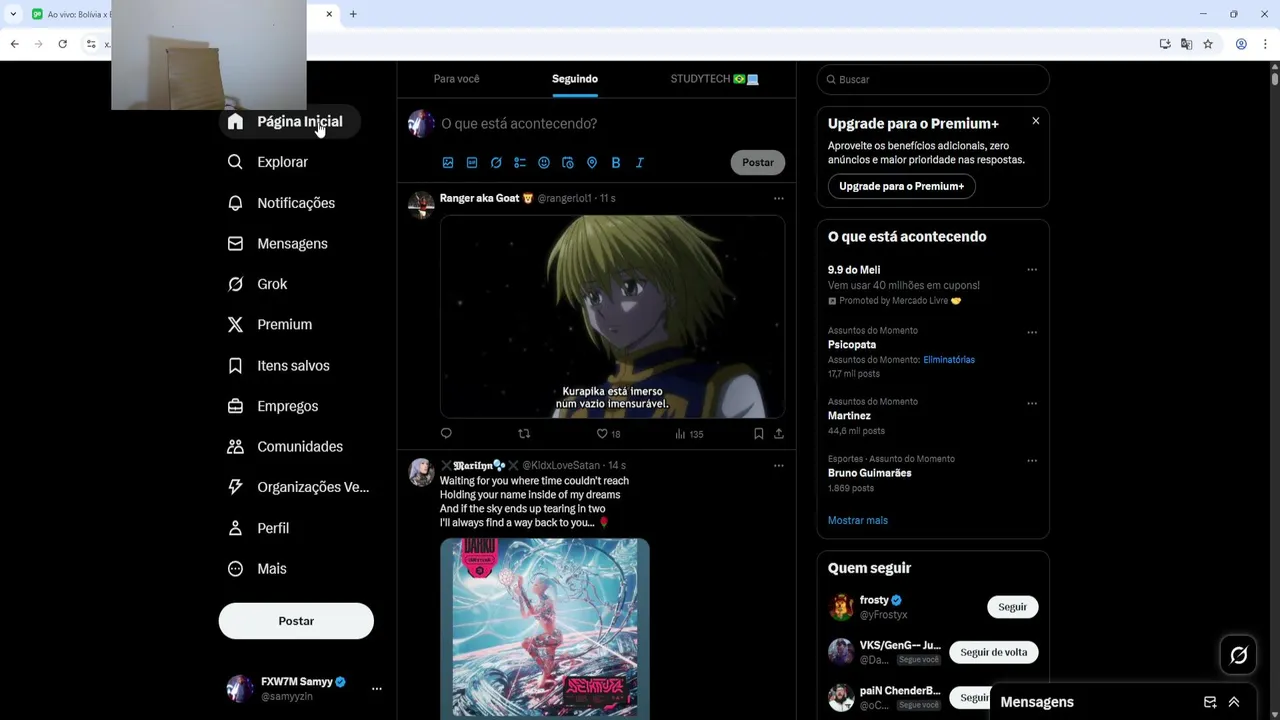Bookmark this page with the star icon

1208,44
